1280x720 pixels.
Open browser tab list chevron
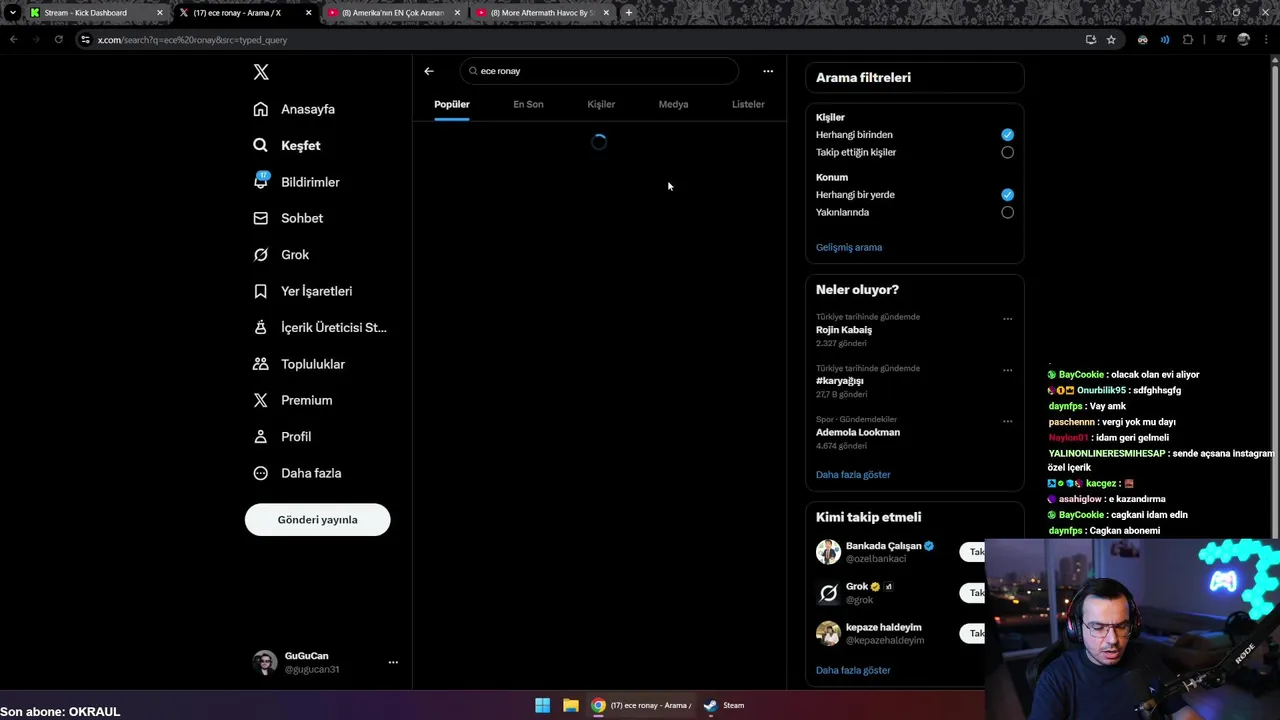tap(12, 13)
